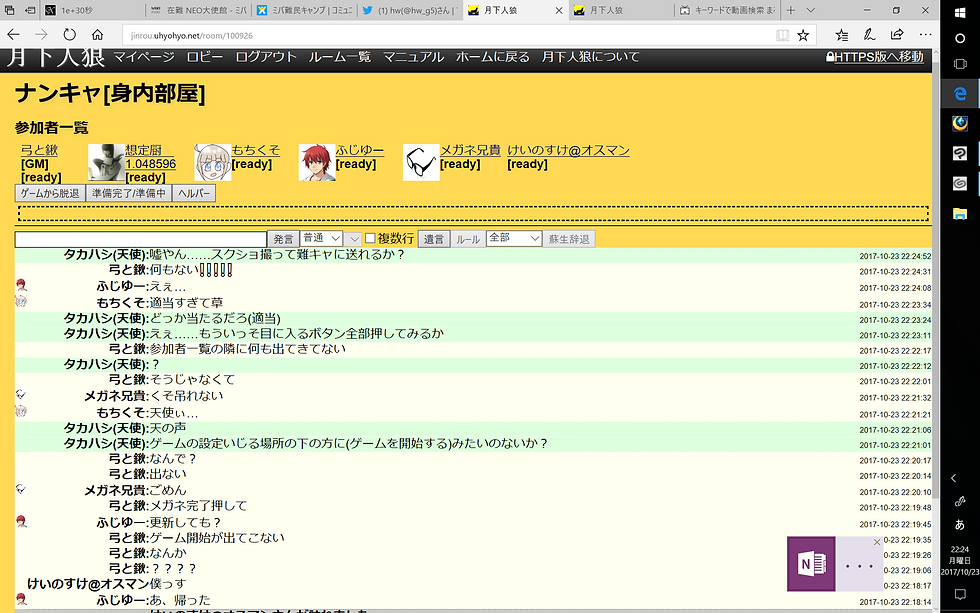Screen dimensions: 980x613
Task: Open player メガネ兄貴 profile link
Action: coord(471,150)
